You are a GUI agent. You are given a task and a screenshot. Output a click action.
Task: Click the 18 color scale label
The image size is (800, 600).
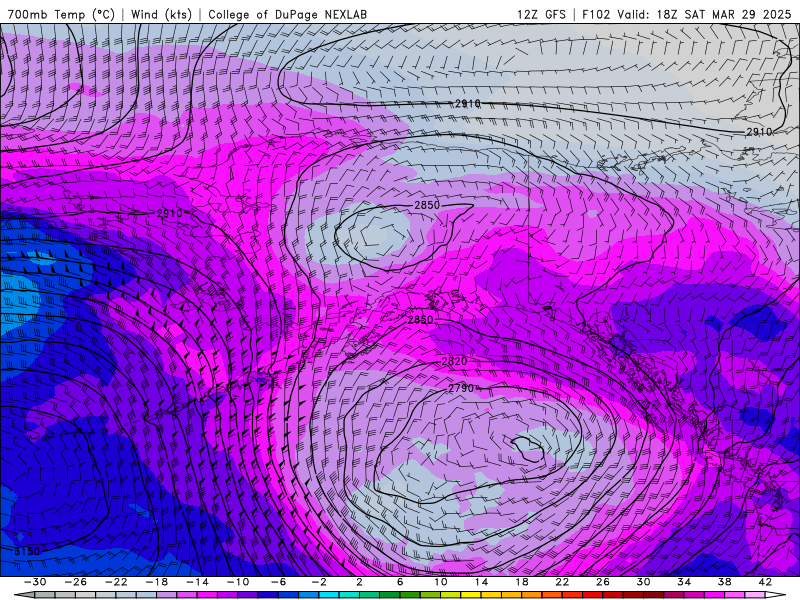pyautogui.click(x=521, y=582)
